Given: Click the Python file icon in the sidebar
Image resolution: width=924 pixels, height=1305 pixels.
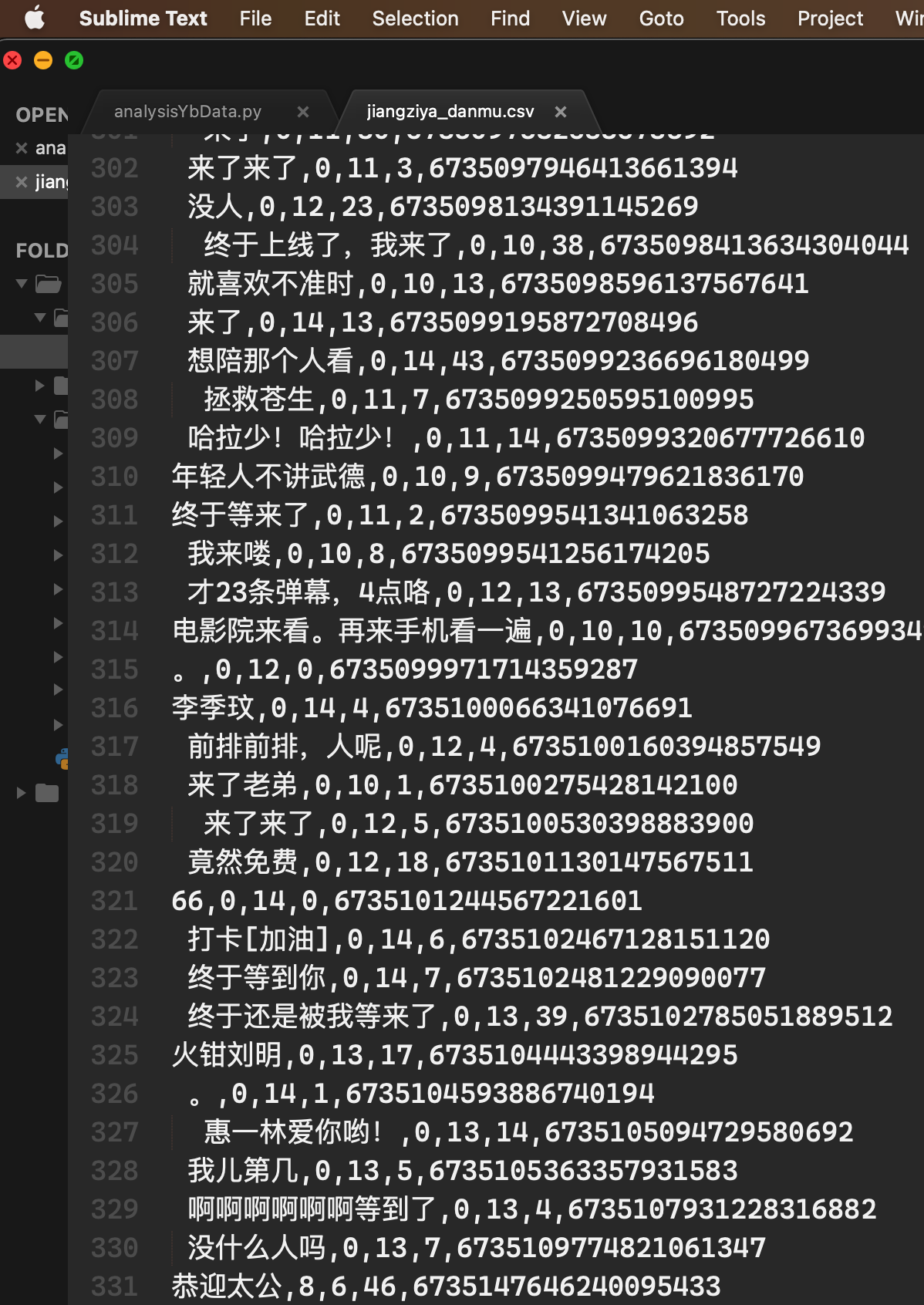Looking at the screenshot, I should (62, 759).
